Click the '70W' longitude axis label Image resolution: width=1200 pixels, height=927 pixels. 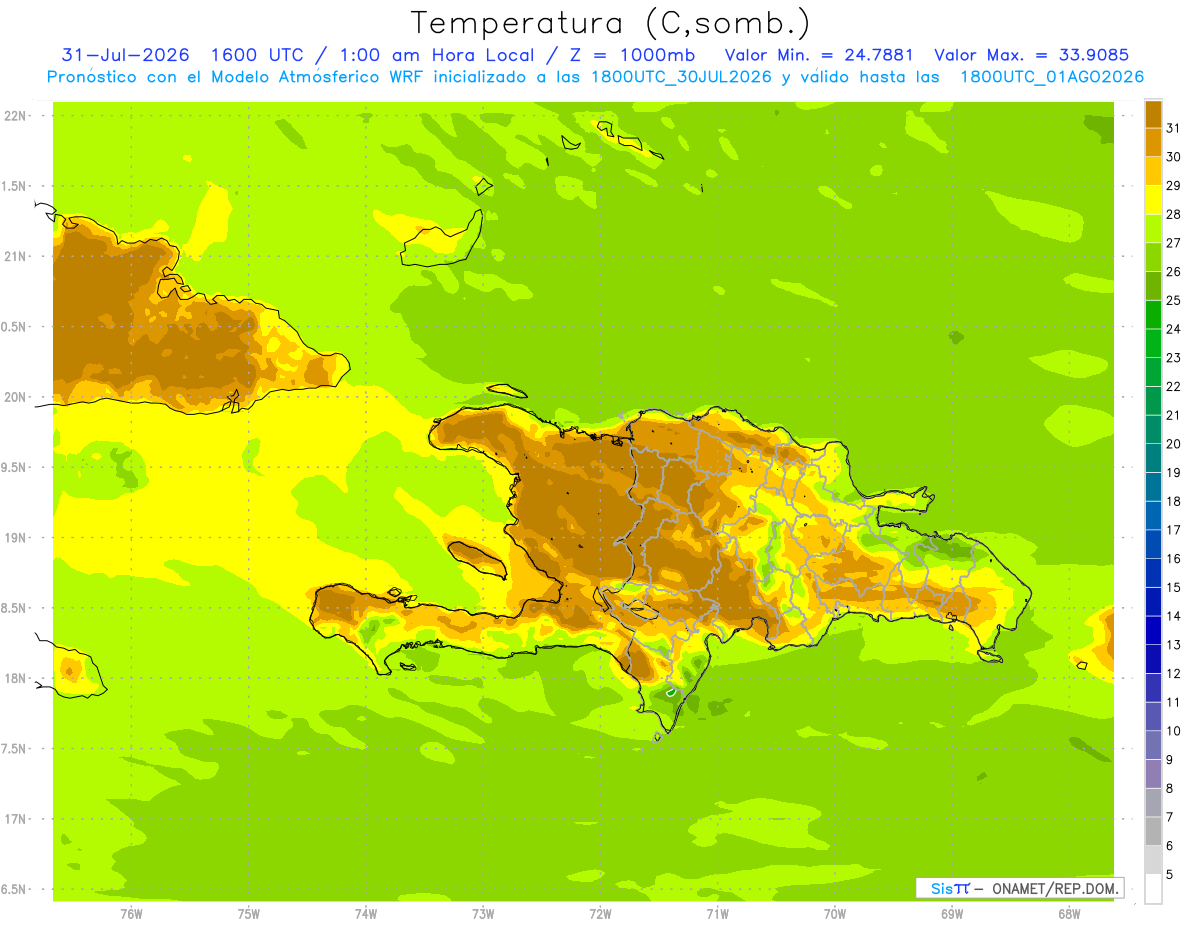pos(835,914)
